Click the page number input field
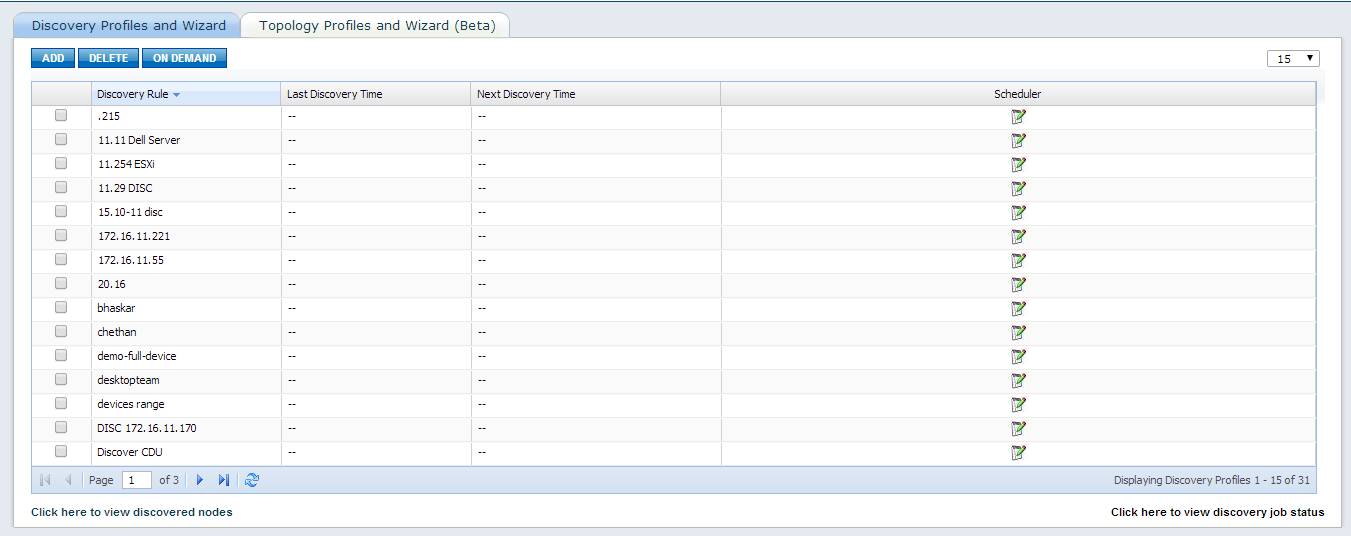The height and width of the screenshot is (536, 1351). (x=136, y=480)
